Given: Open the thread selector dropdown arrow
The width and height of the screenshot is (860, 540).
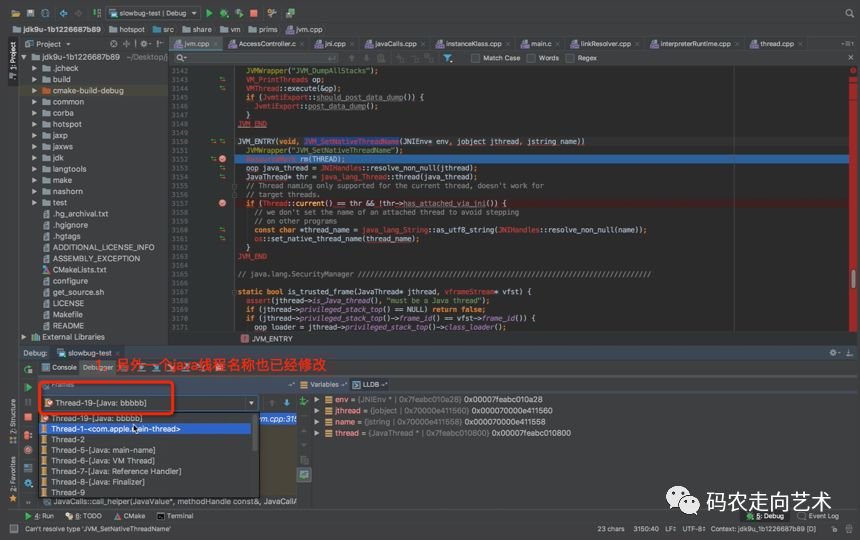Looking at the screenshot, I should (x=251, y=403).
